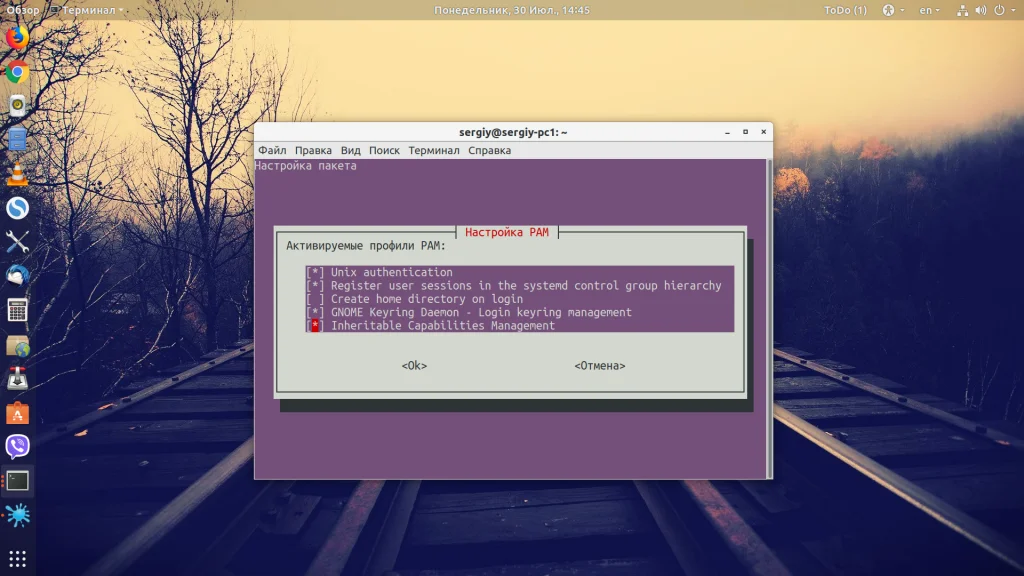1024x576 pixels.
Task: Toggle Unix authentication checkbox
Action: 315,272
